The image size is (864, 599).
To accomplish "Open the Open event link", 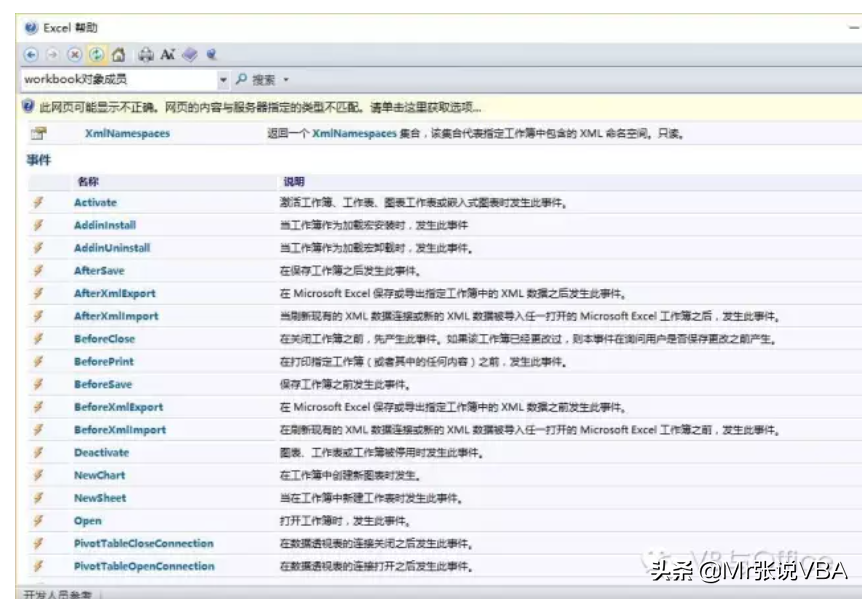I will [88, 521].
